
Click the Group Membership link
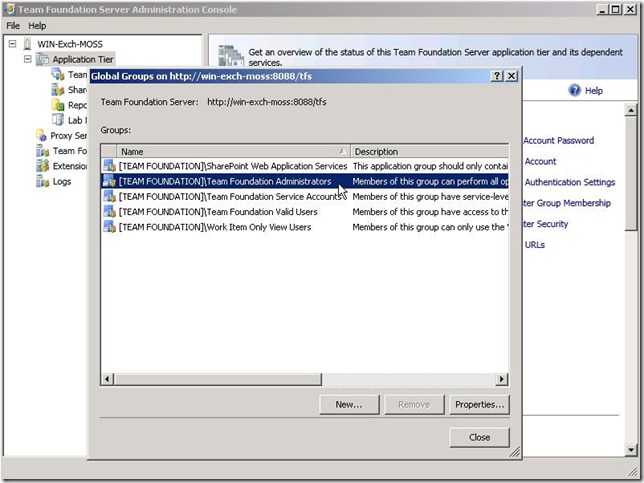(x=566, y=203)
